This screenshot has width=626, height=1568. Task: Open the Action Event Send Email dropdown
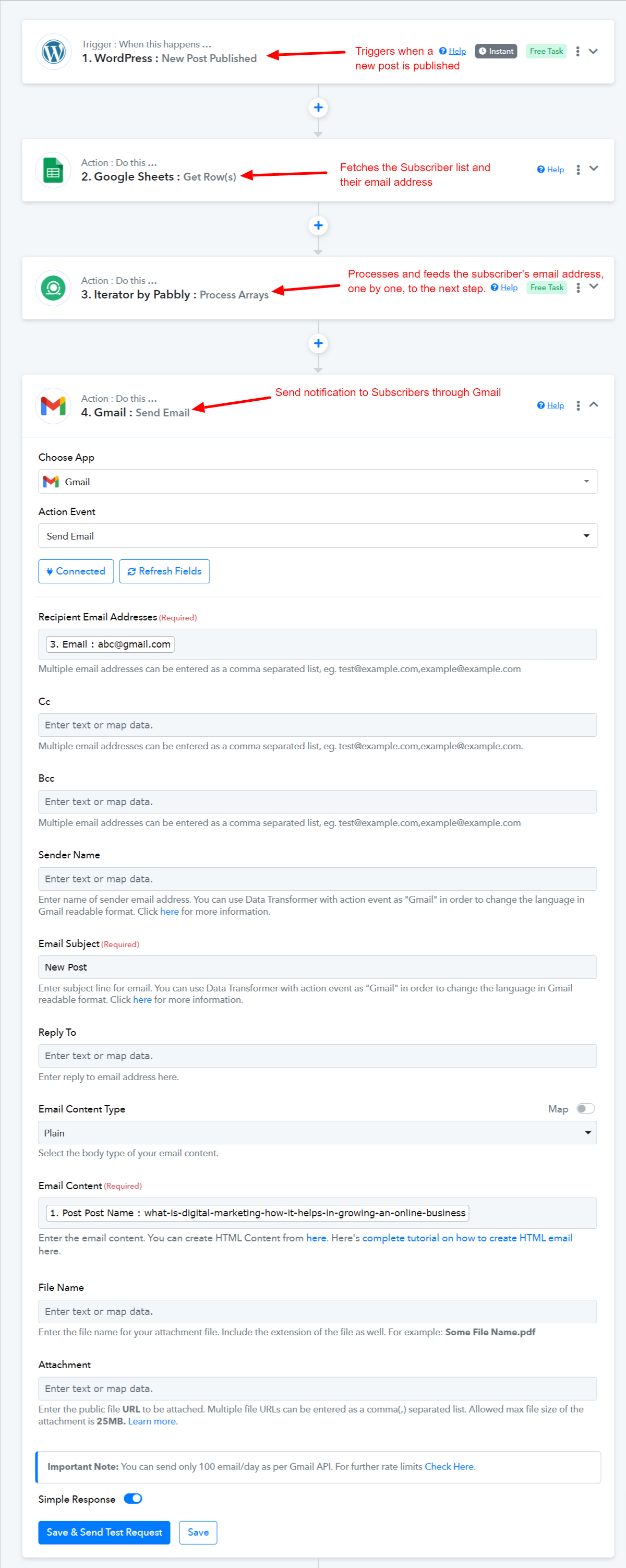pyautogui.click(x=318, y=536)
